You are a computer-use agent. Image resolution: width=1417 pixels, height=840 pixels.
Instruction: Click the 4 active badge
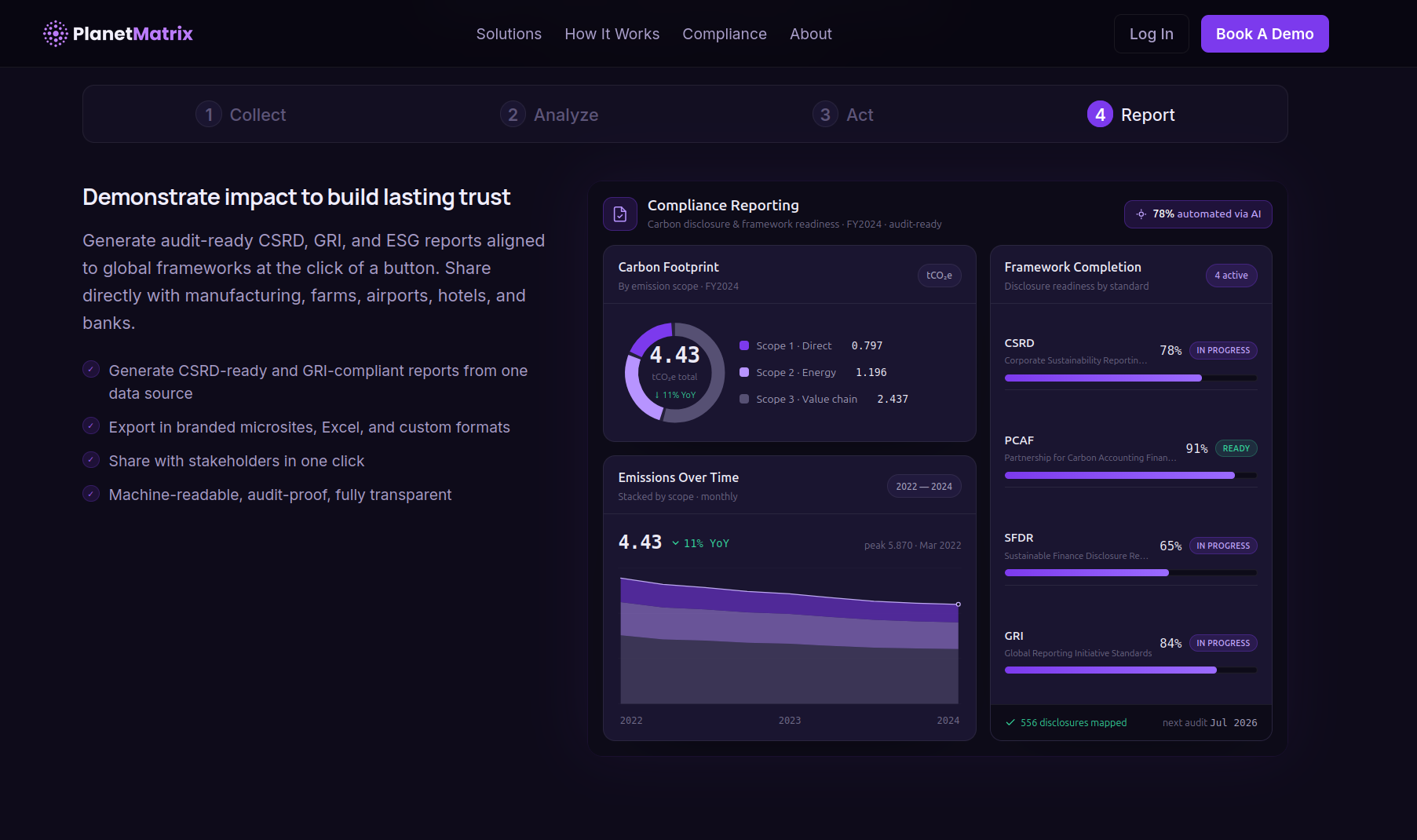pos(1231,276)
